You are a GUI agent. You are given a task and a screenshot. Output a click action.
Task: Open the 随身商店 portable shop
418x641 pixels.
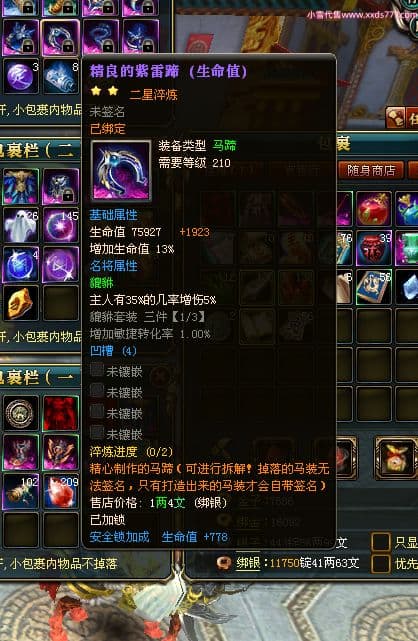pos(371,170)
